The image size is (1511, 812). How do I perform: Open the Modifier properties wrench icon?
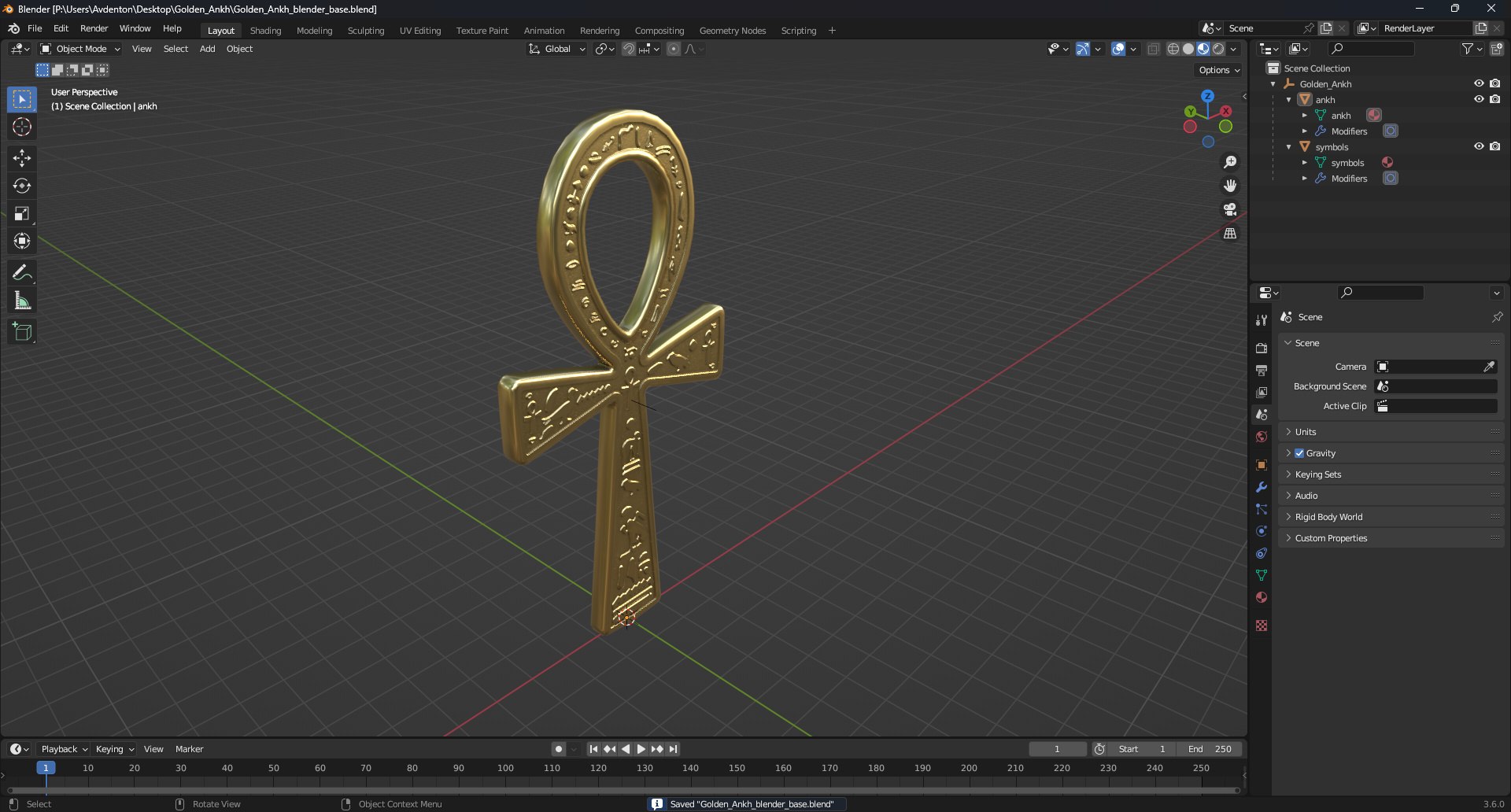point(1262,487)
